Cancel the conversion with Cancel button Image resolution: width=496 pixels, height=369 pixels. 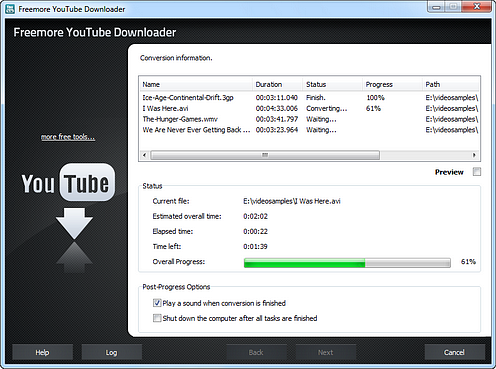pos(454,352)
